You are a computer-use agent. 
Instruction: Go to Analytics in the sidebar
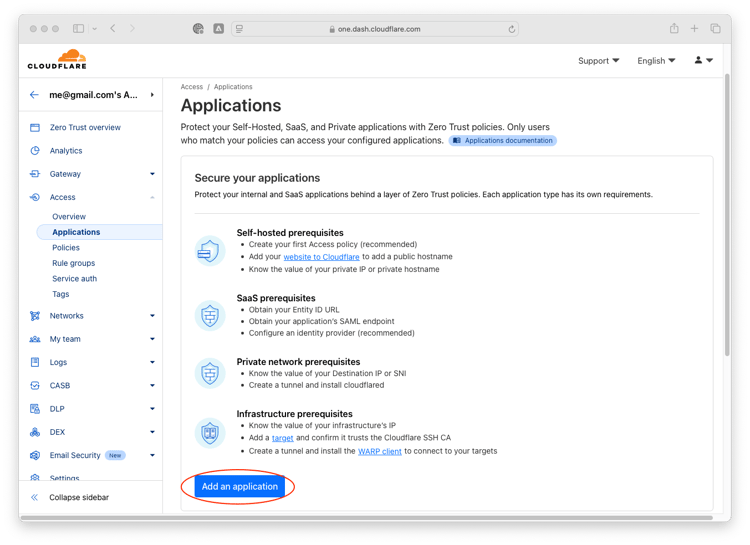[66, 151]
